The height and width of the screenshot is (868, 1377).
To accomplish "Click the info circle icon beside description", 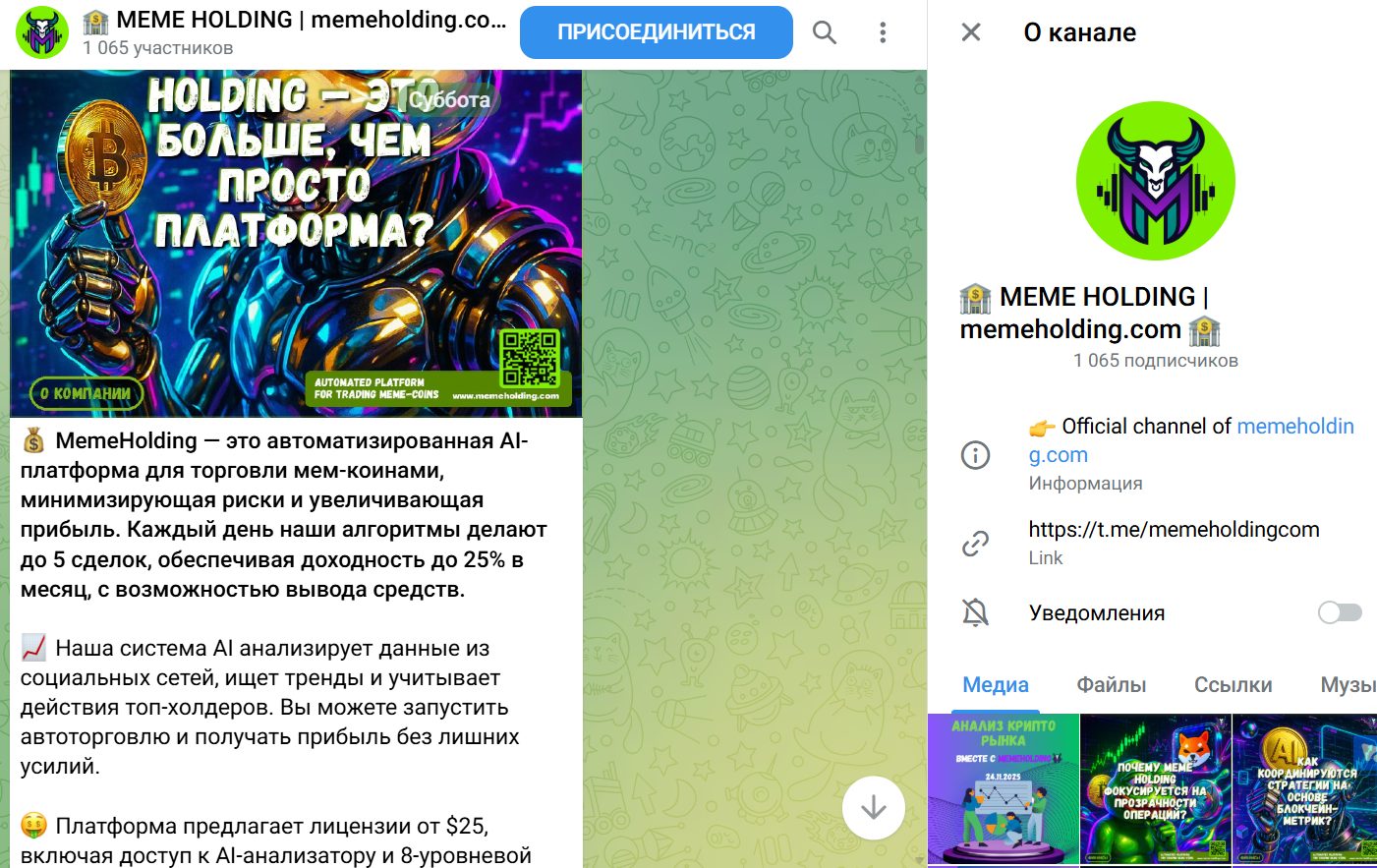I will (x=975, y=454).
